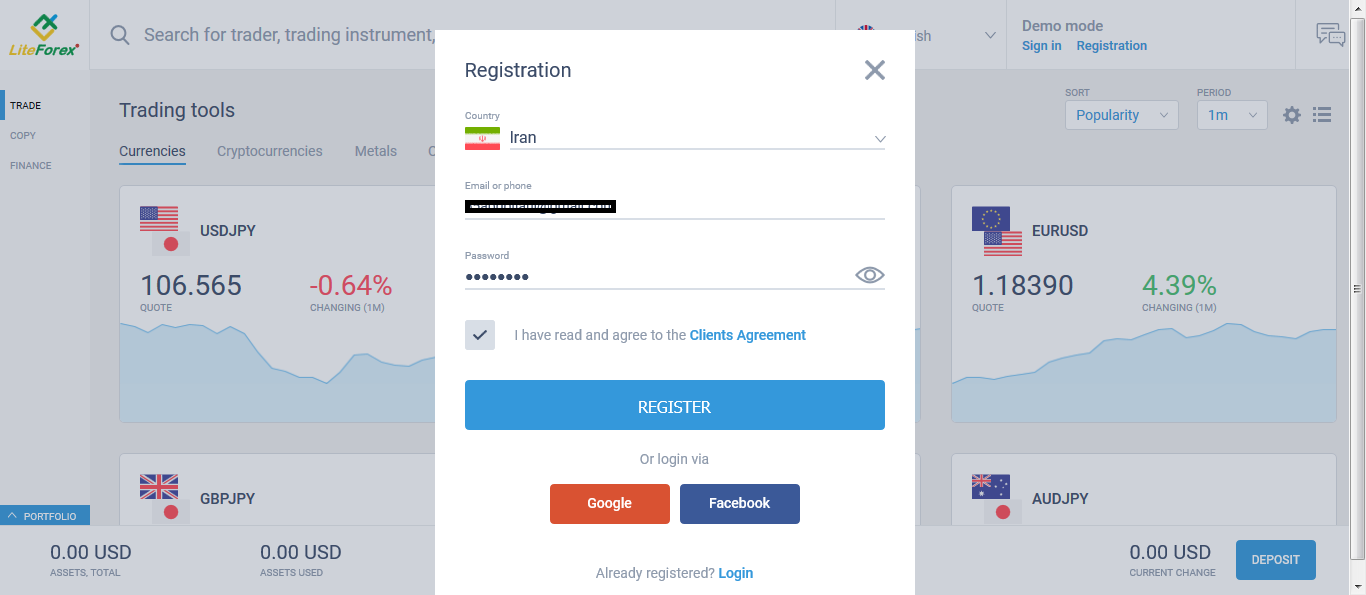Toggle password visibility with the eye icon
1366x595 pixels.
(x=869, y=274)
